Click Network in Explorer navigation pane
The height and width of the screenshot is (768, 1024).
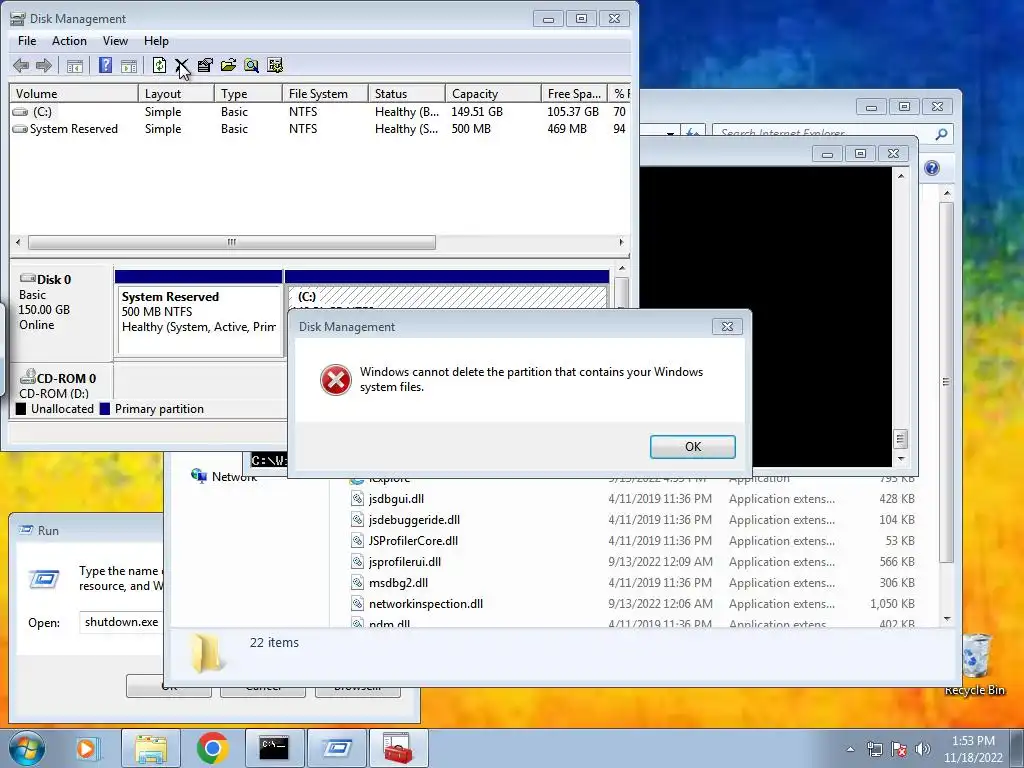click(x=234, y=477)
